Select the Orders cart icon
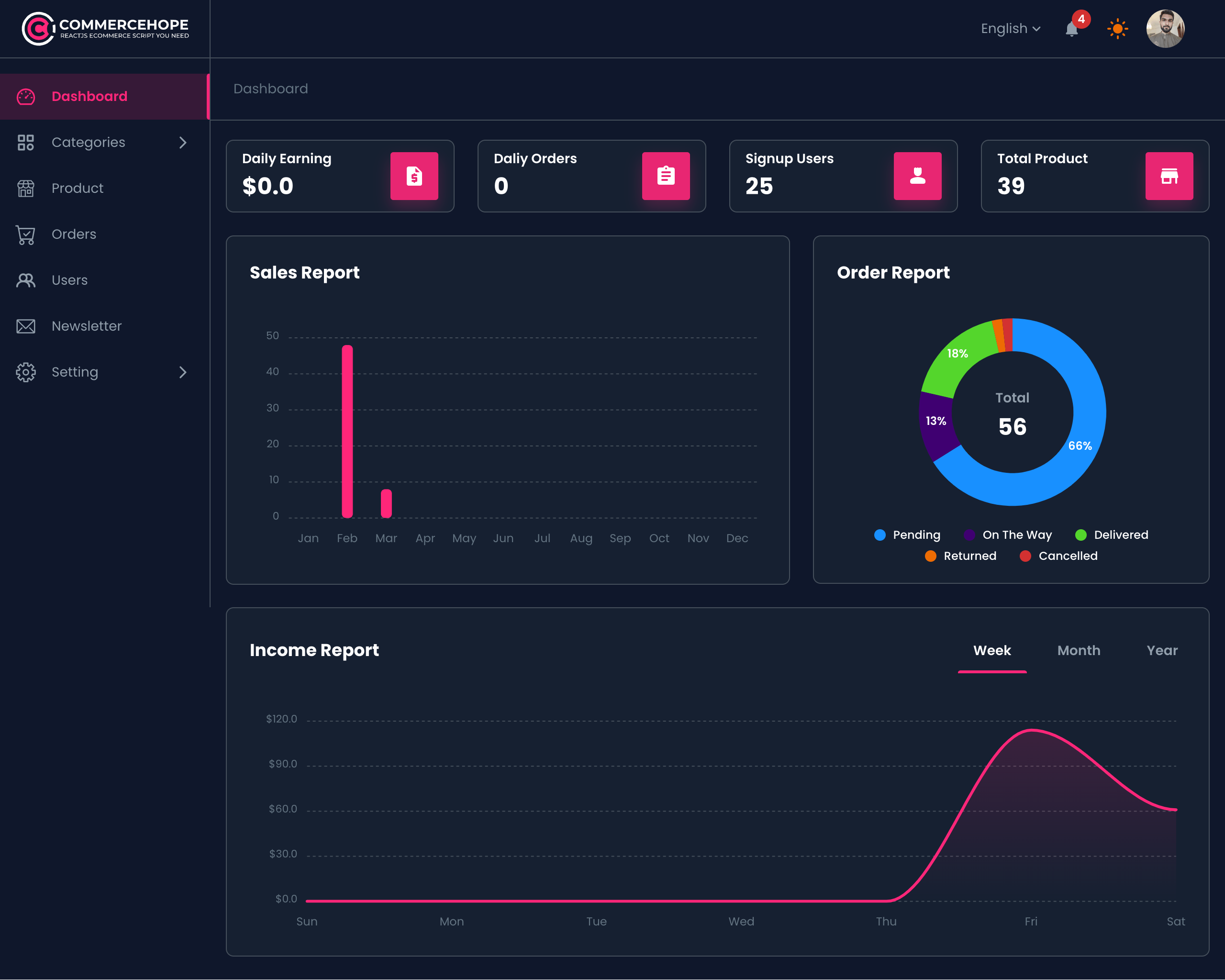Viewport: 1225px width, 980px height. pyautogui.click(x=25, y=234)
